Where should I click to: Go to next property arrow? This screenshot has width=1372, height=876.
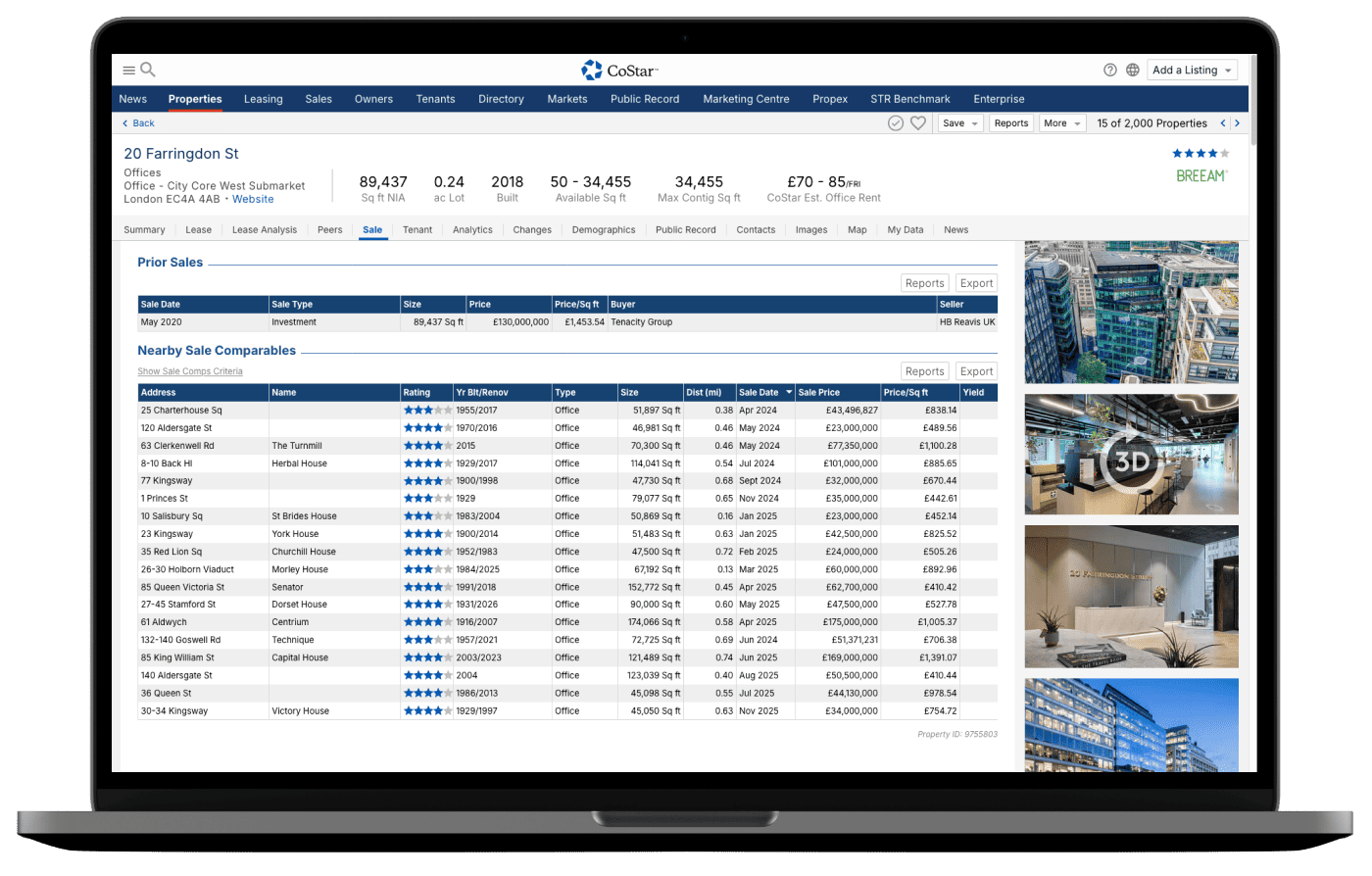pyautogui.click(x=1237, y=123)
